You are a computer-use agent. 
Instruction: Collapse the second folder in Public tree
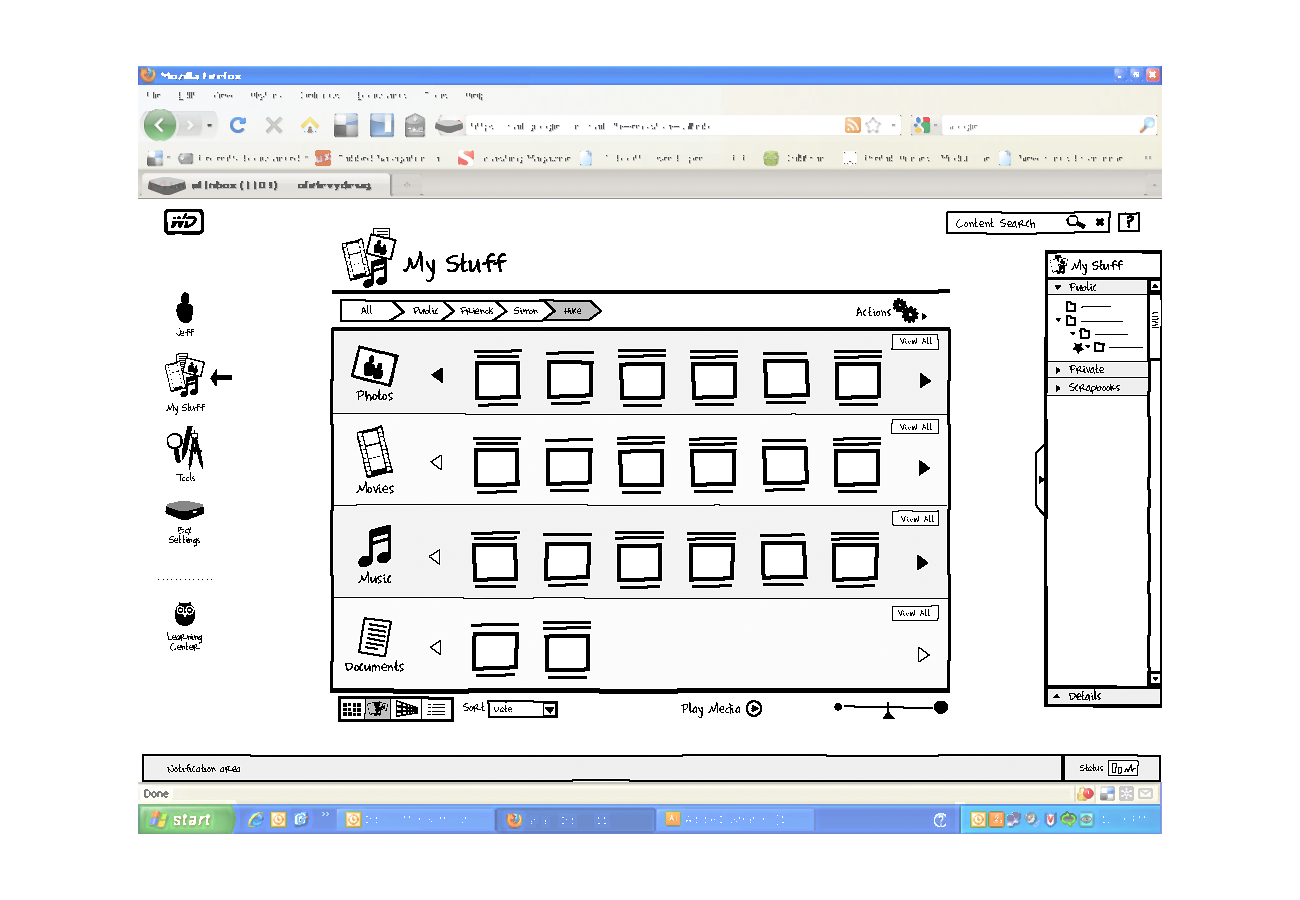1059,321
